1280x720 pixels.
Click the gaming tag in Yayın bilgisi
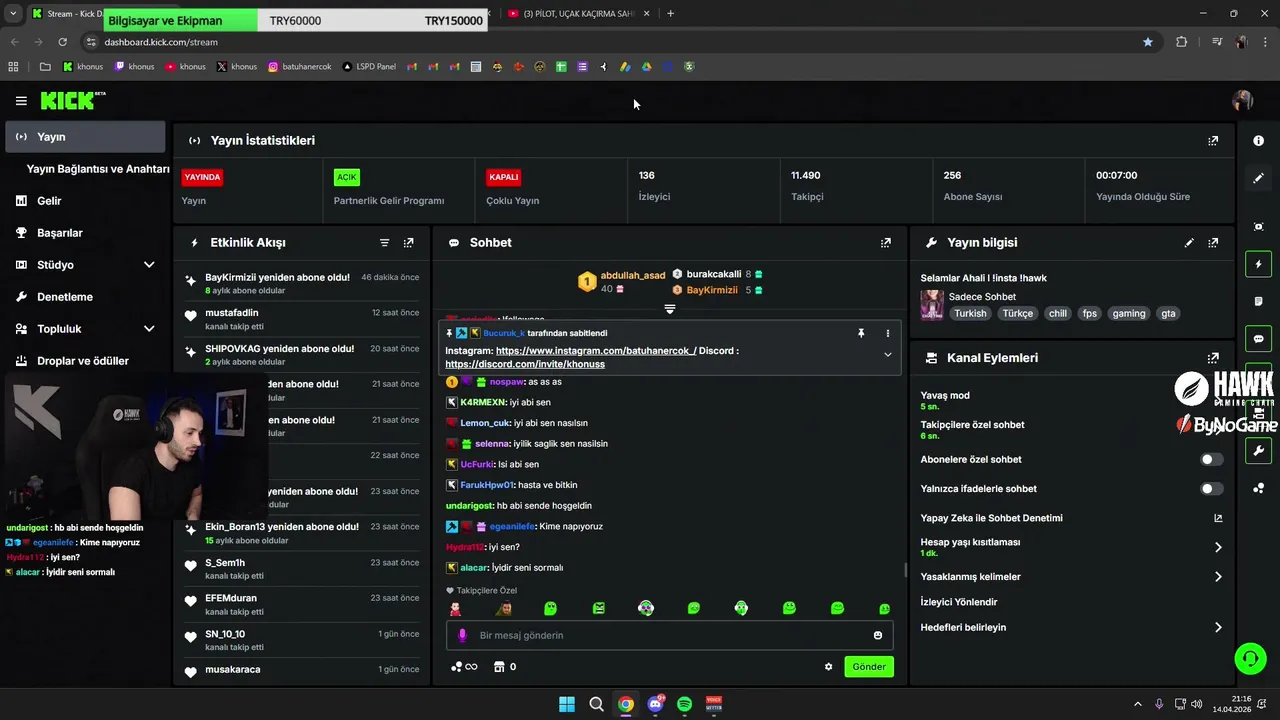(x=1129, y=314)
